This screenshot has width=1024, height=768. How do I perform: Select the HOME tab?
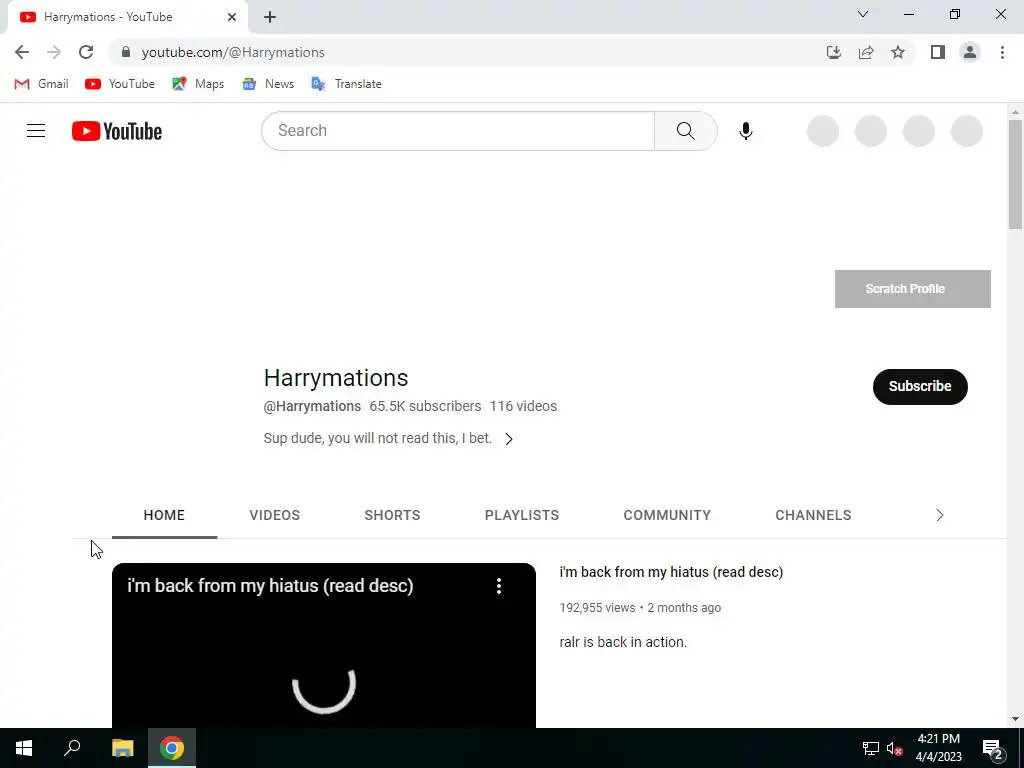164,515
